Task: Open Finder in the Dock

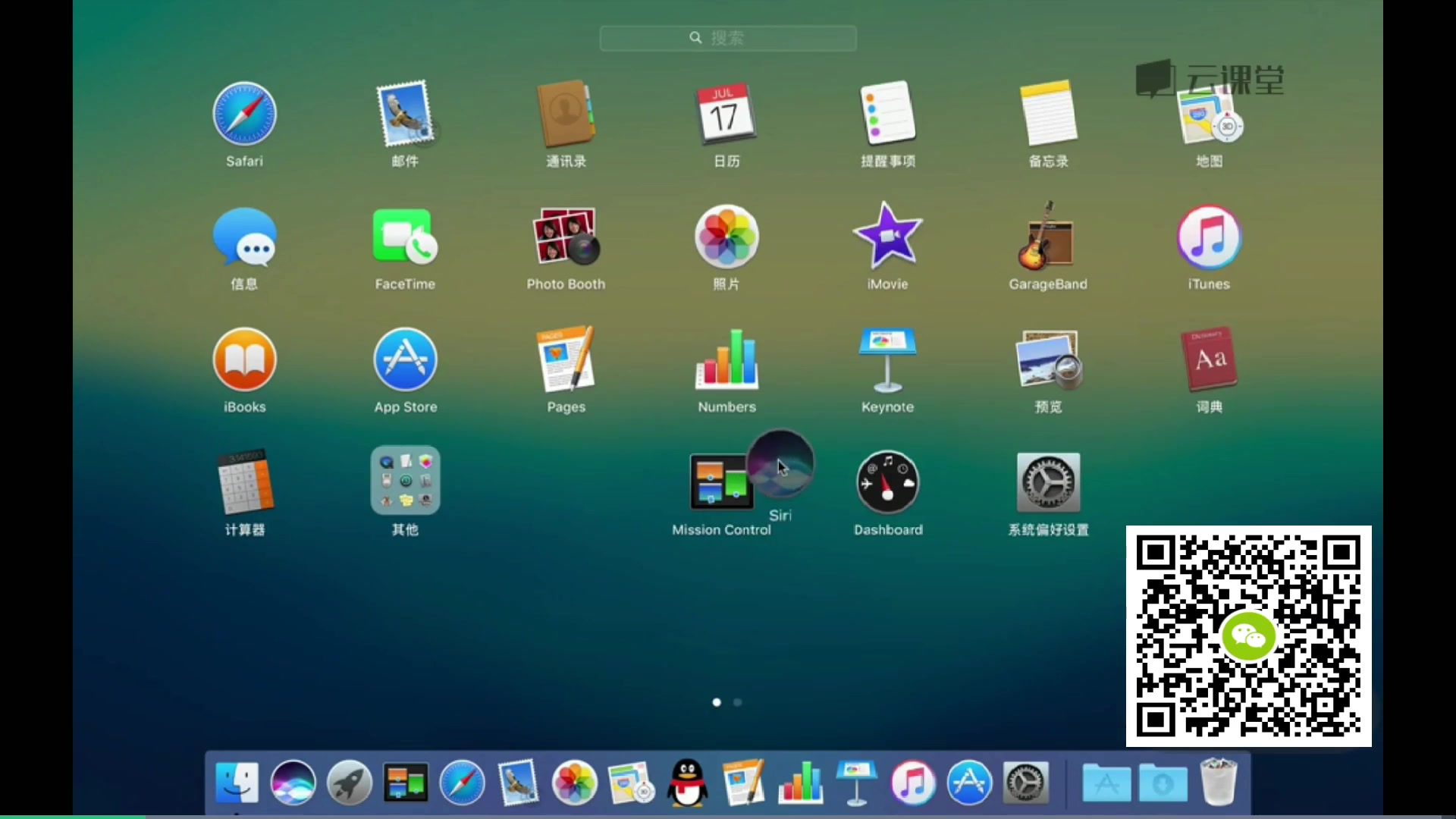Action: [237, 783]
